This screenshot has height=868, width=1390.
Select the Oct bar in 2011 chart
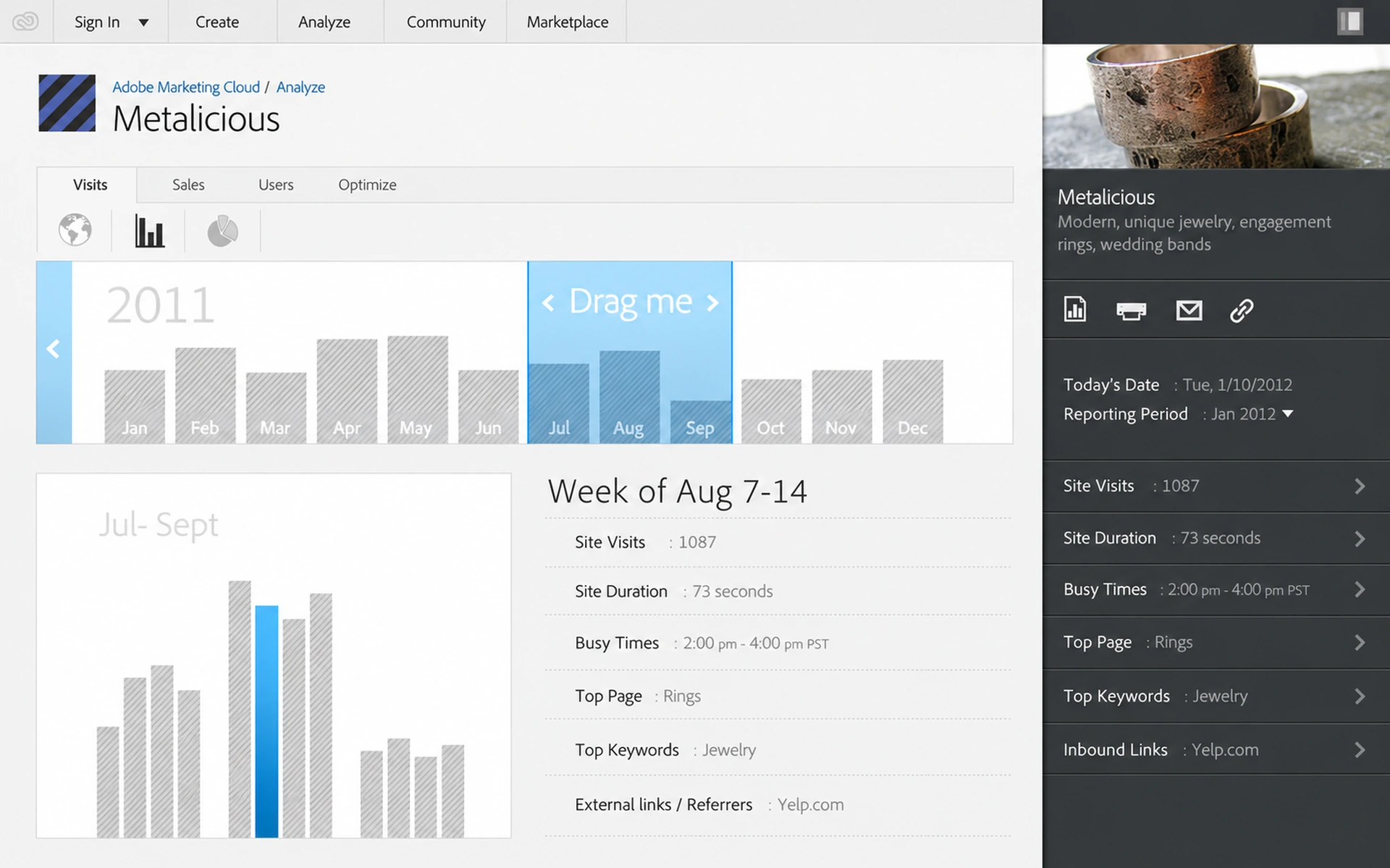pos(771,411)
